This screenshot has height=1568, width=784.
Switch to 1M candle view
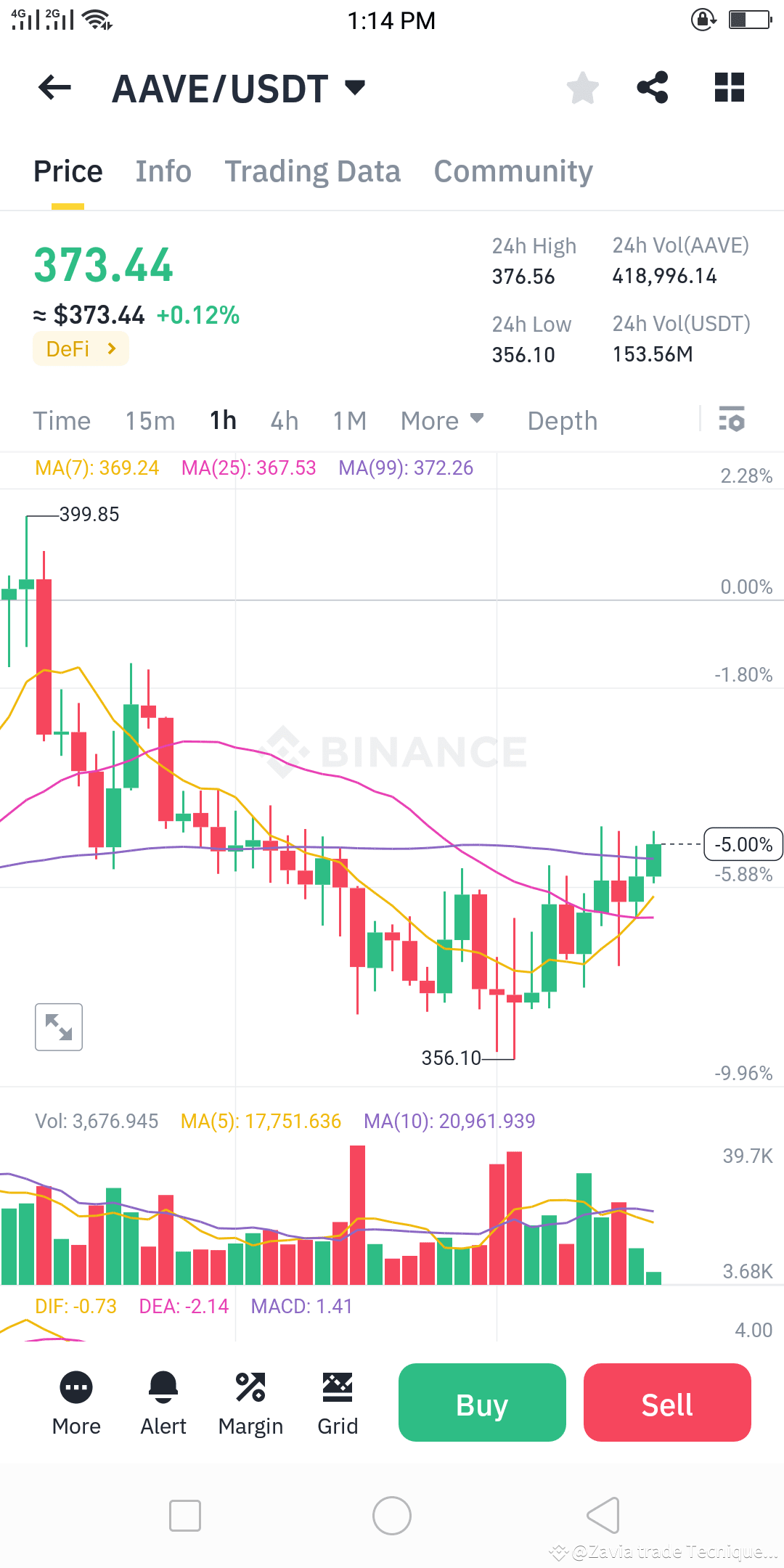pos(348,420)
